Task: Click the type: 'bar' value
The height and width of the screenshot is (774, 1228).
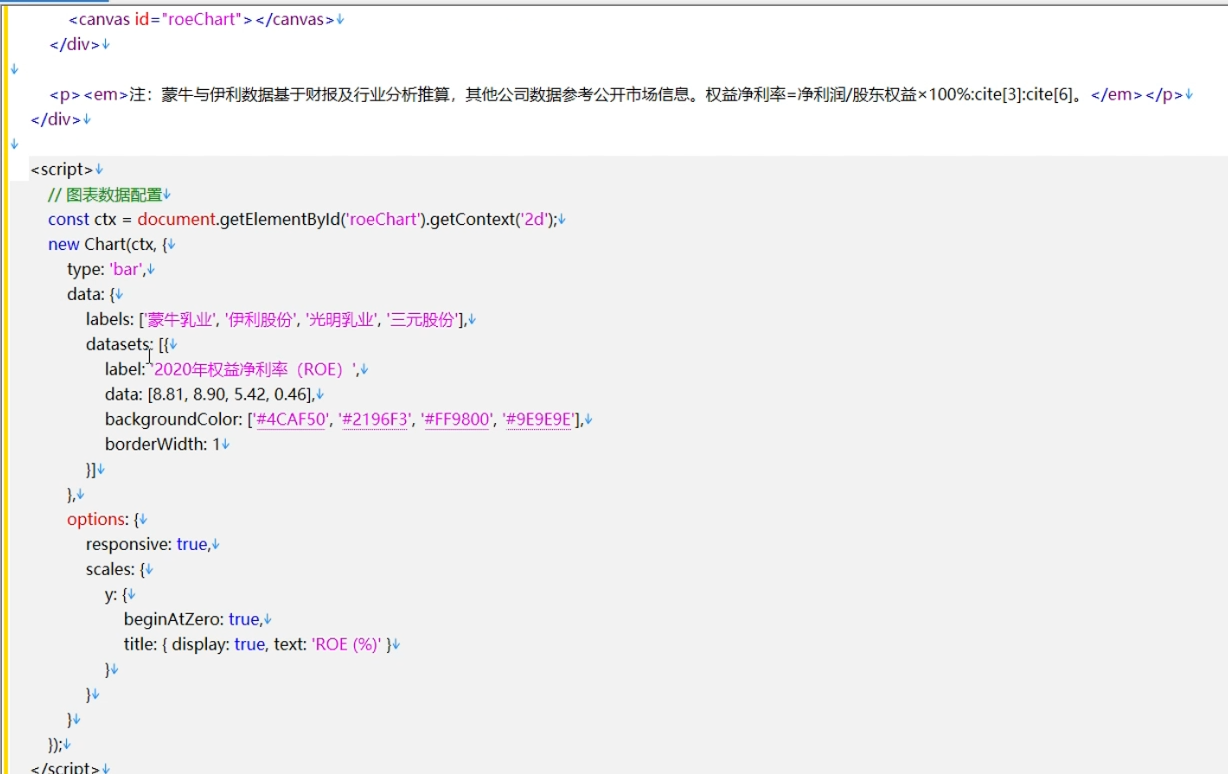Action: pyautogui.click(x=126, y=269)
